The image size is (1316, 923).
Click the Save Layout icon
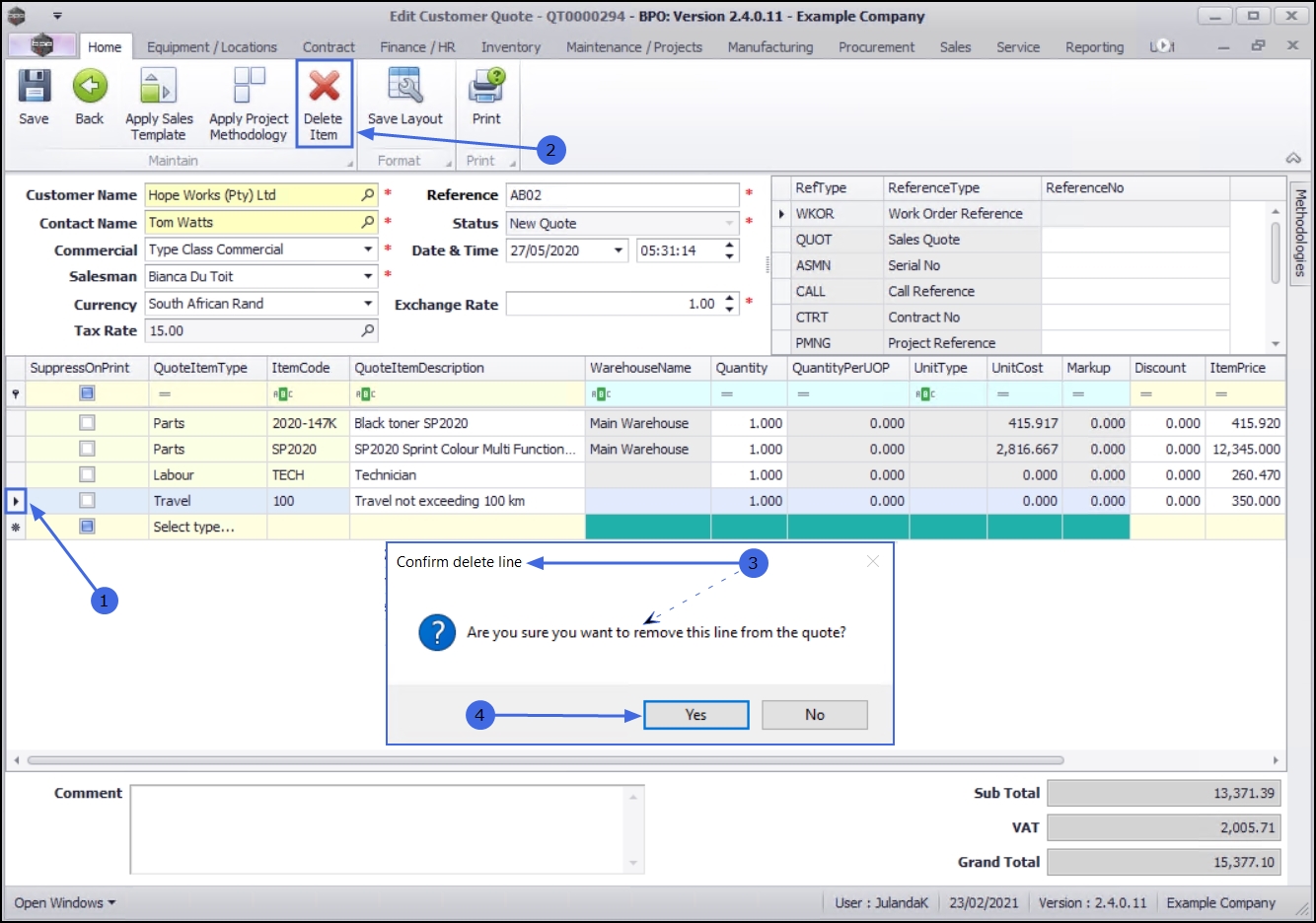point(404,88)
